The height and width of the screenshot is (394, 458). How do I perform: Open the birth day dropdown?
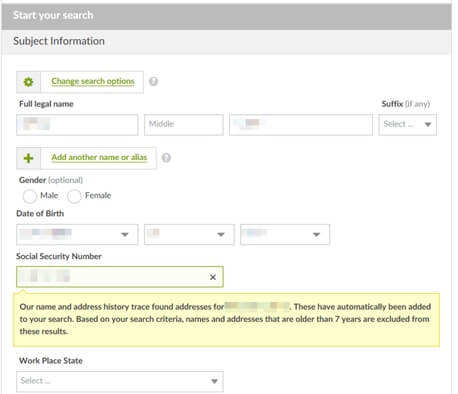coord(189,235)
